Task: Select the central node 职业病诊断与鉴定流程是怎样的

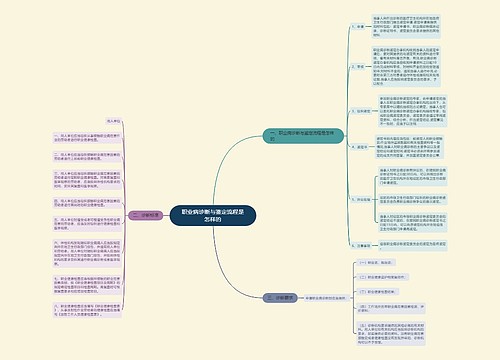Action: 213,215
